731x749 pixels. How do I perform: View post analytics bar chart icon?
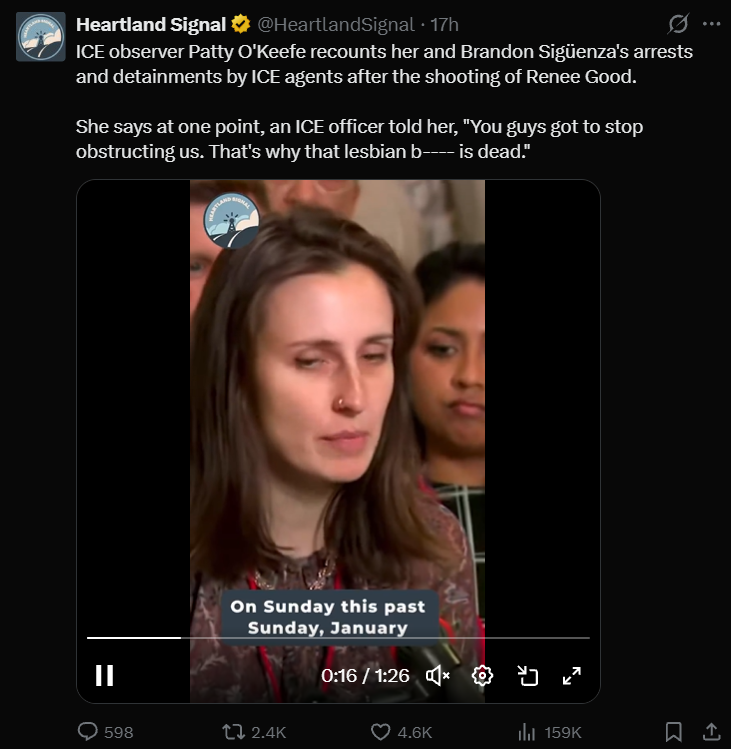[x=527, y=731]
